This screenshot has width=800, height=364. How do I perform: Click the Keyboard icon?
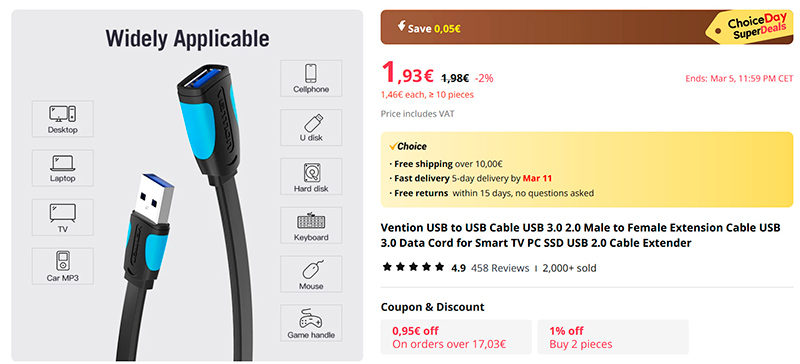click(x=311, y=222)
